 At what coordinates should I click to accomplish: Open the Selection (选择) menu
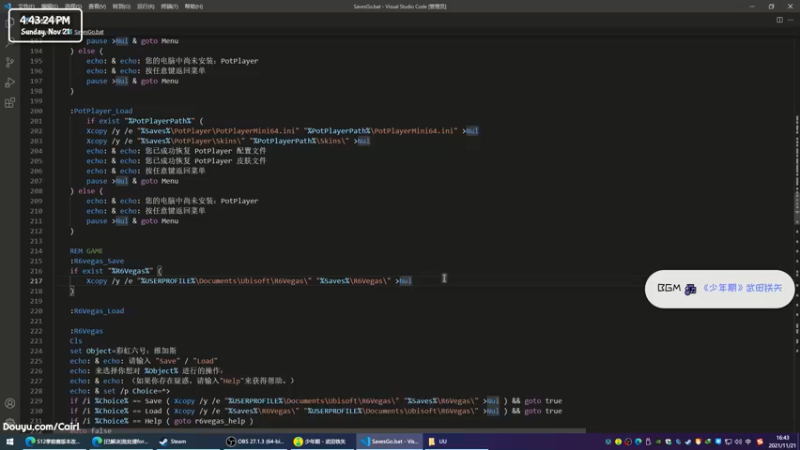[x=73, y=7]
